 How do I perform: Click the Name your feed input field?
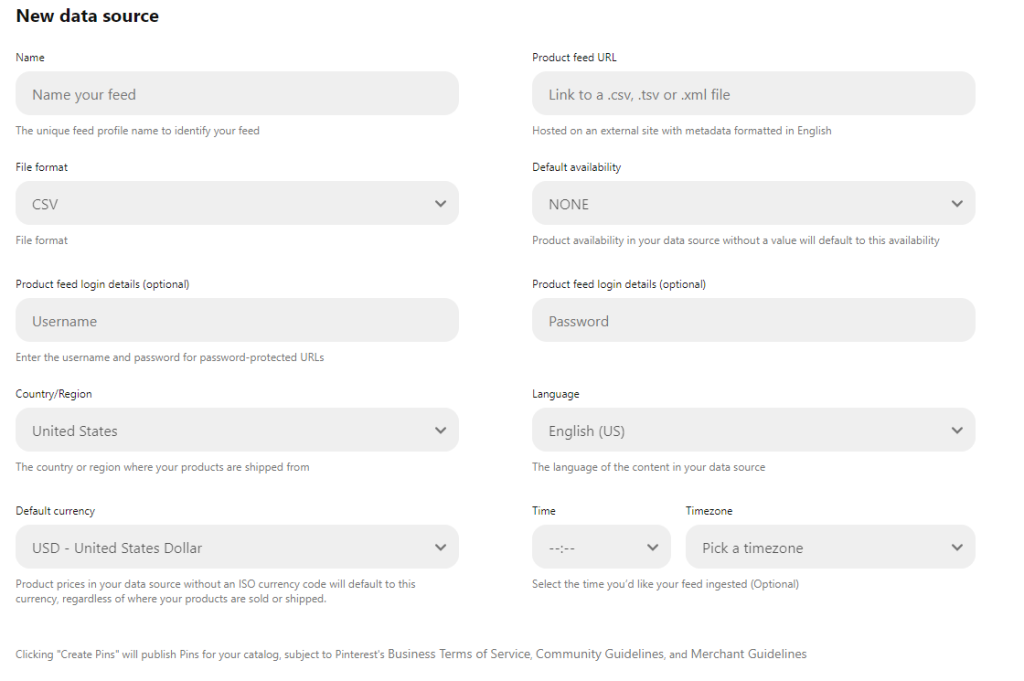237,94
